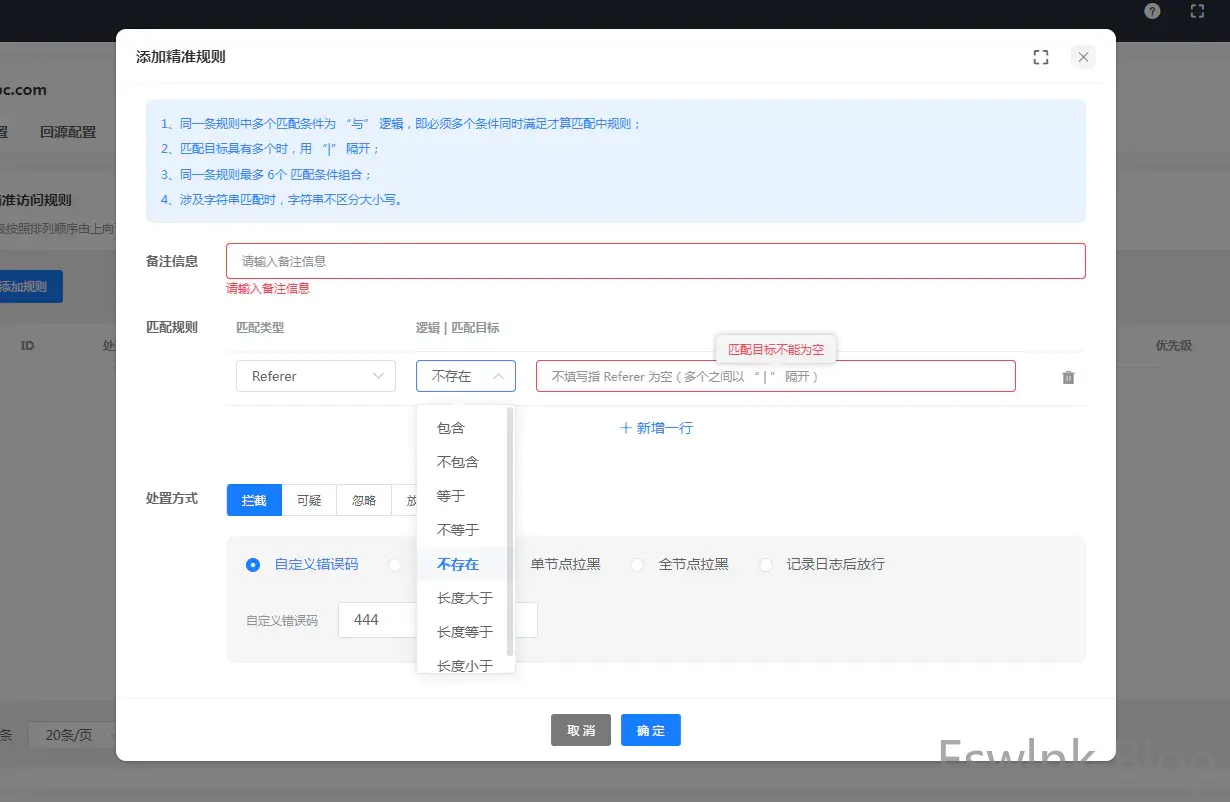Switch handling method to 可疑 tab

click(x=309, y=500)
